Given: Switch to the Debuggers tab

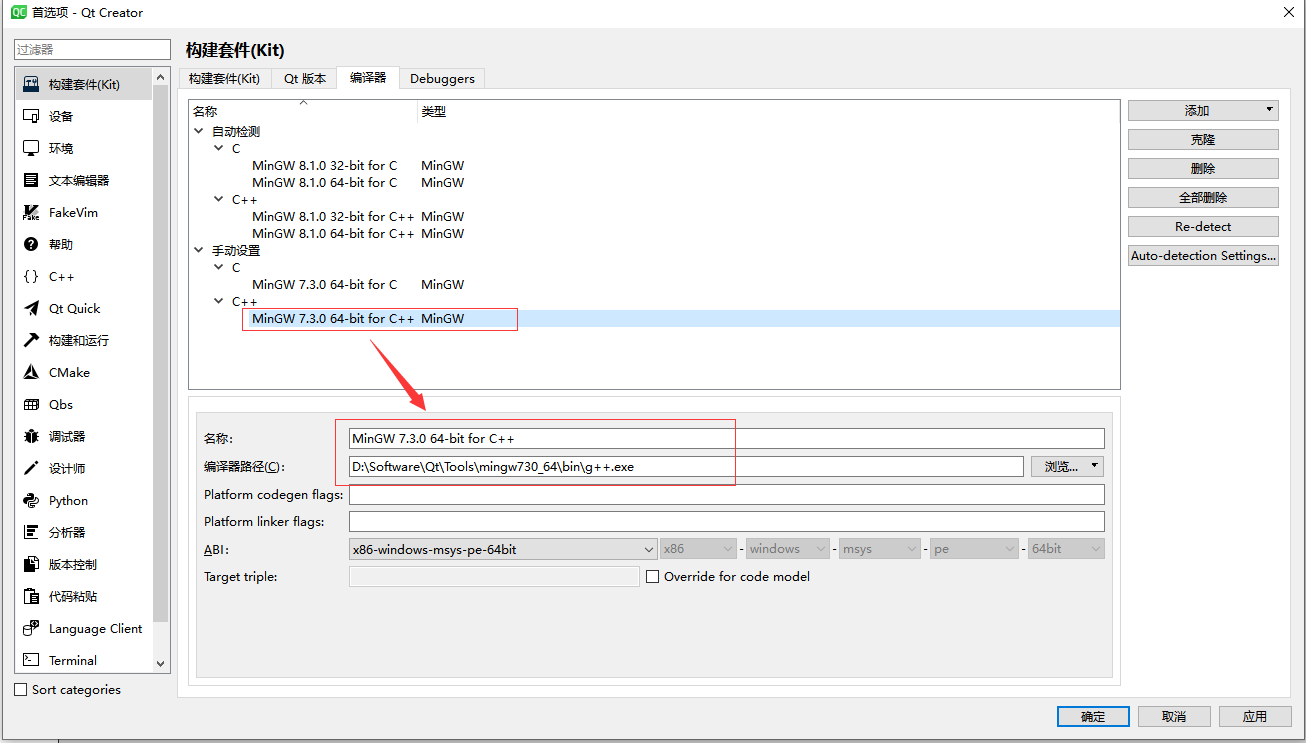Looking at the screenshot, I should [442, 78].
